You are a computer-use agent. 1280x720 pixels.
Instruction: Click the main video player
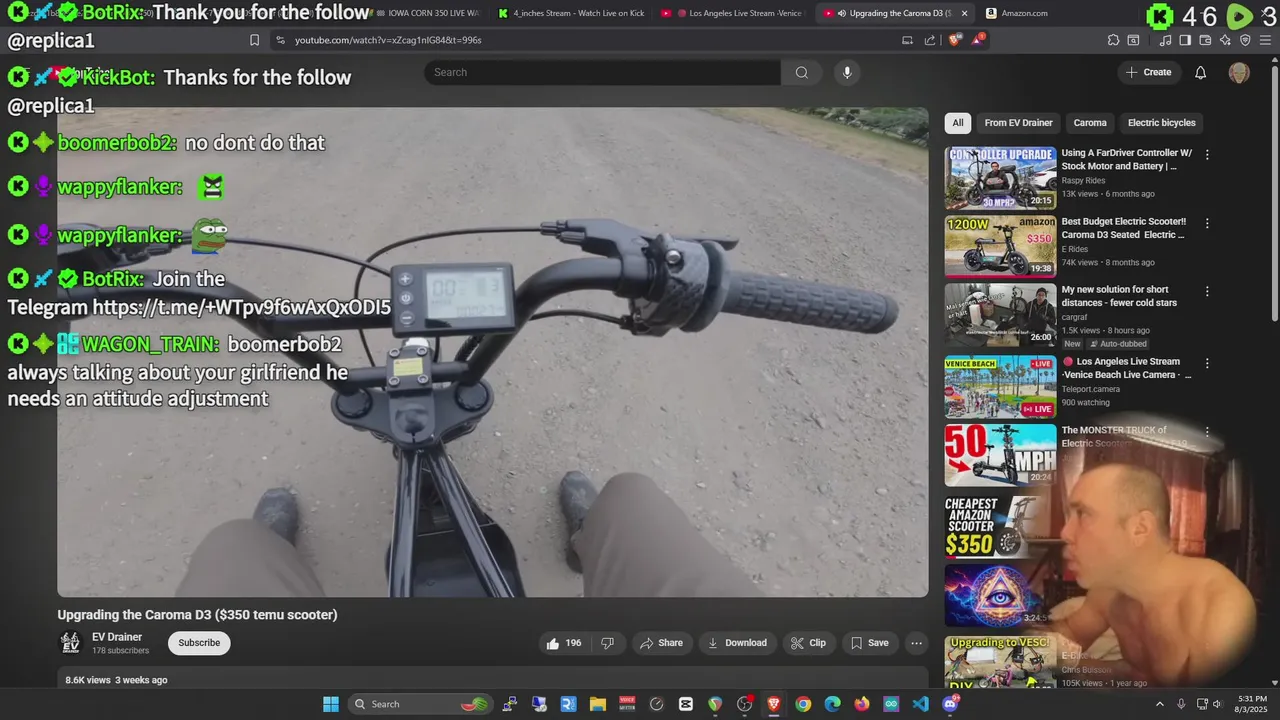493,352
